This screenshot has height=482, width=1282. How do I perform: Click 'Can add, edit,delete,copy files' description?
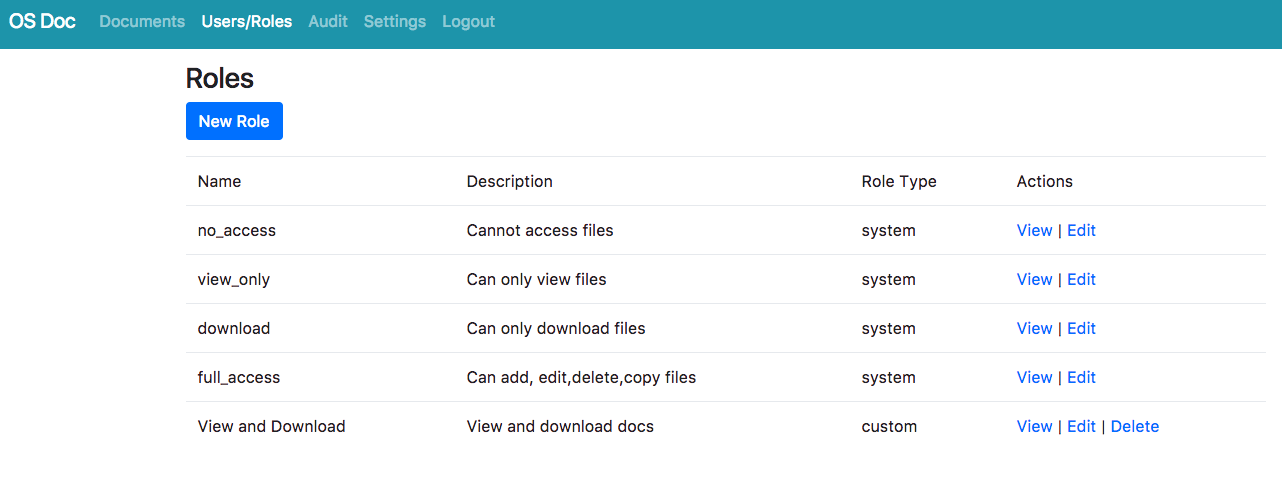click(x=581, y=377)
